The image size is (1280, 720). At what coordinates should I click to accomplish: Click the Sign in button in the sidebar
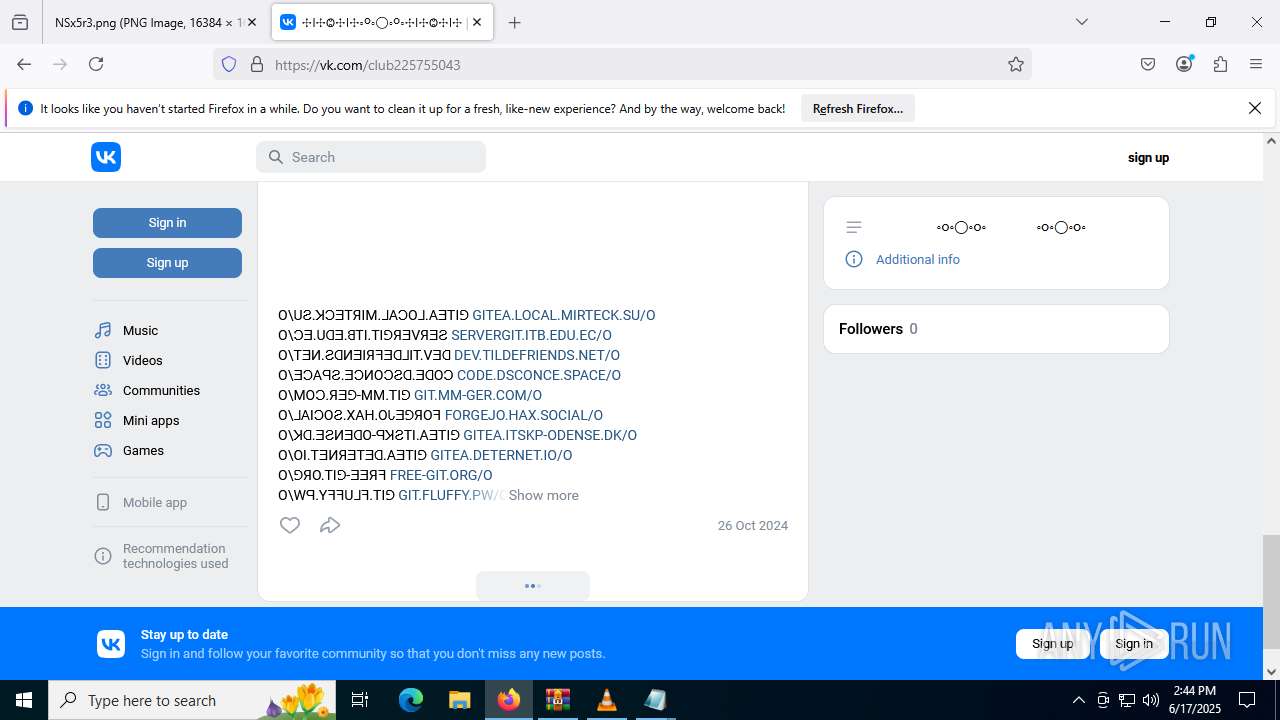pyautogui.click(x=167, y=223)
